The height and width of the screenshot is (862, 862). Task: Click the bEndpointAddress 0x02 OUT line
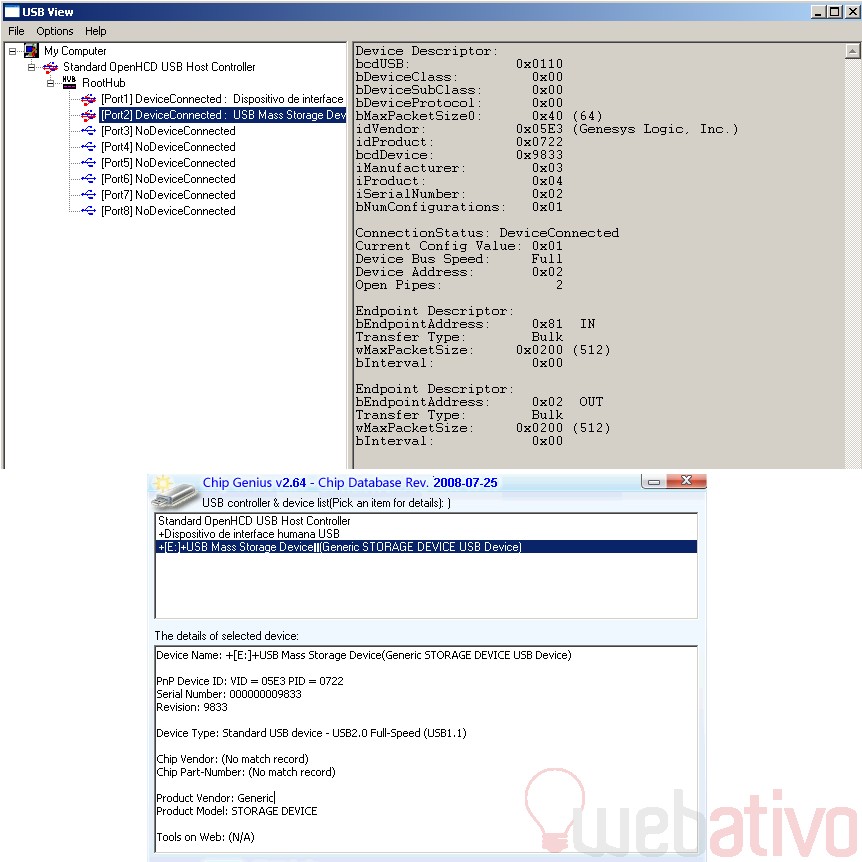pos(479,402)
